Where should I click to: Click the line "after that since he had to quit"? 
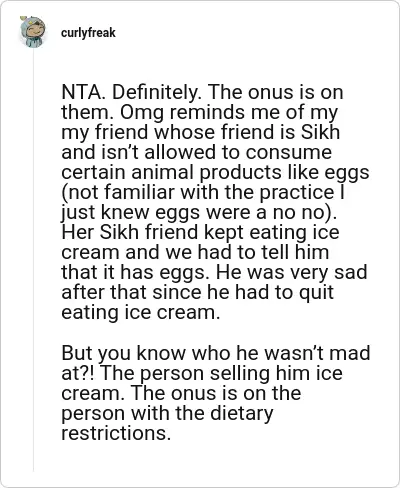coord(197,293)
